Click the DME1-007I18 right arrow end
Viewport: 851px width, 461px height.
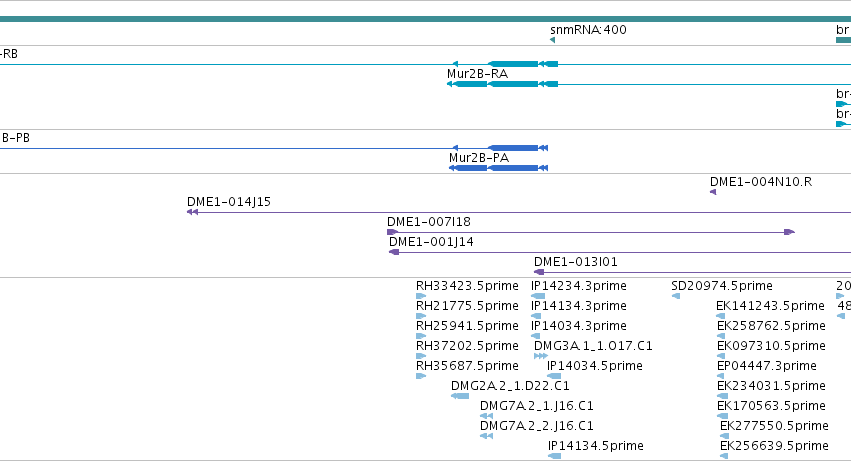(x=790, y=232)
